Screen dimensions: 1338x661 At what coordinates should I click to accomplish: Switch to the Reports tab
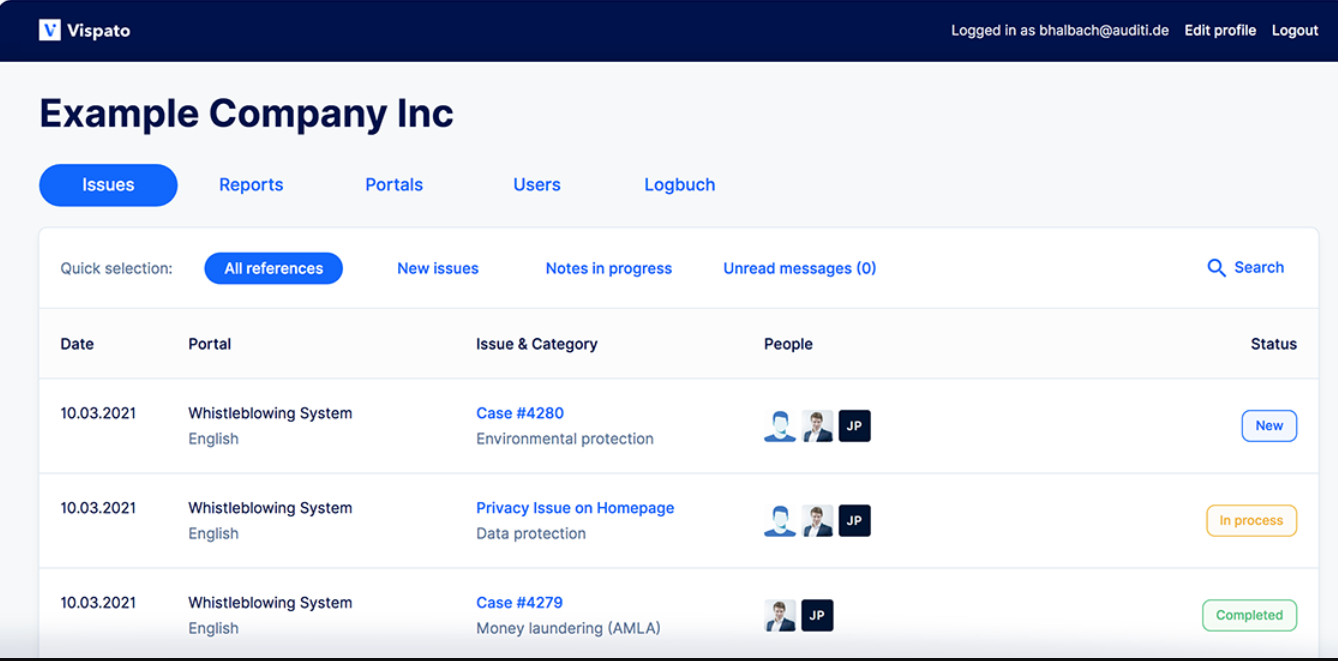251,184
